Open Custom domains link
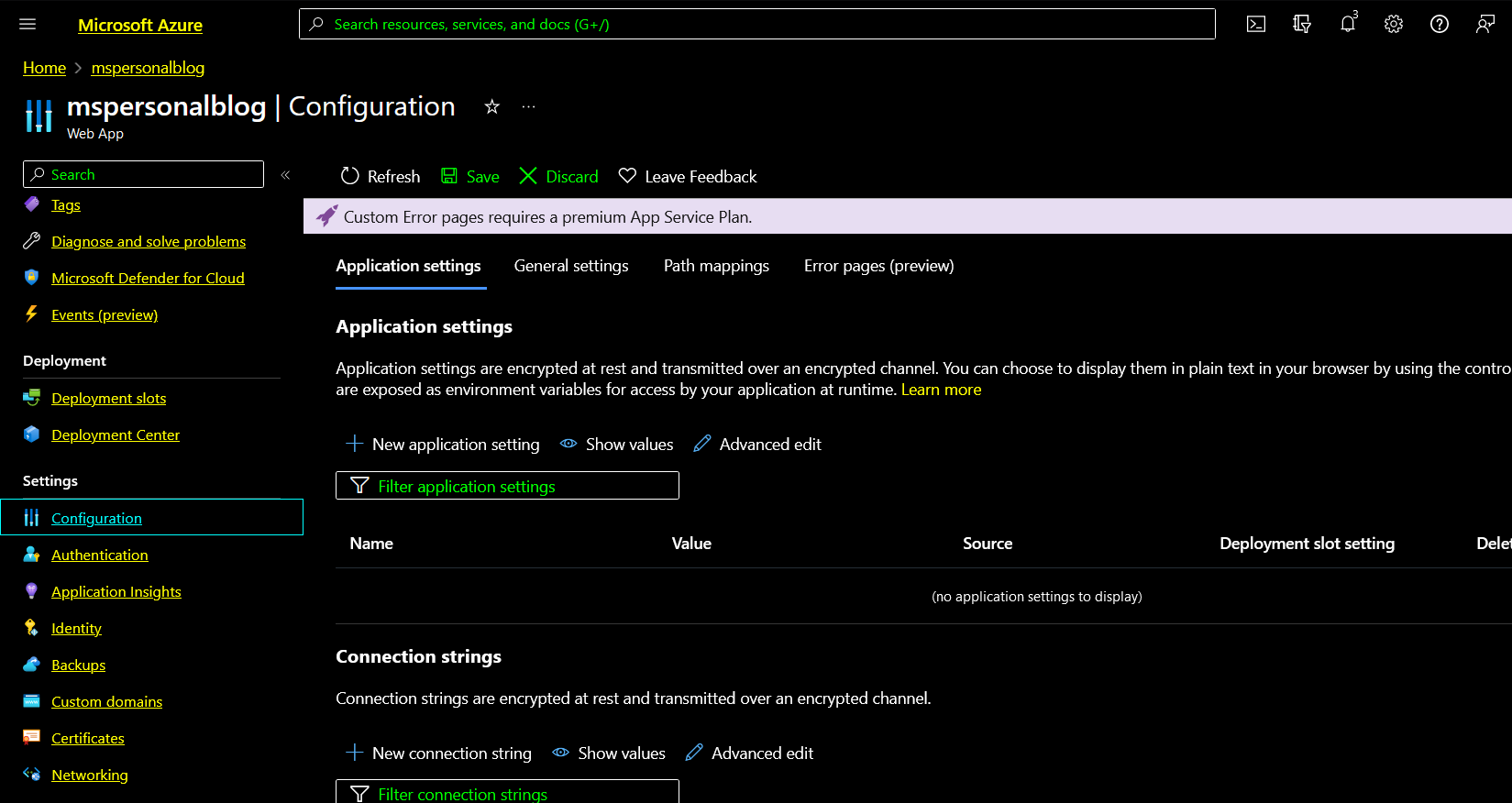Screen dimensions: 1512x803 (x=106, y=701)
